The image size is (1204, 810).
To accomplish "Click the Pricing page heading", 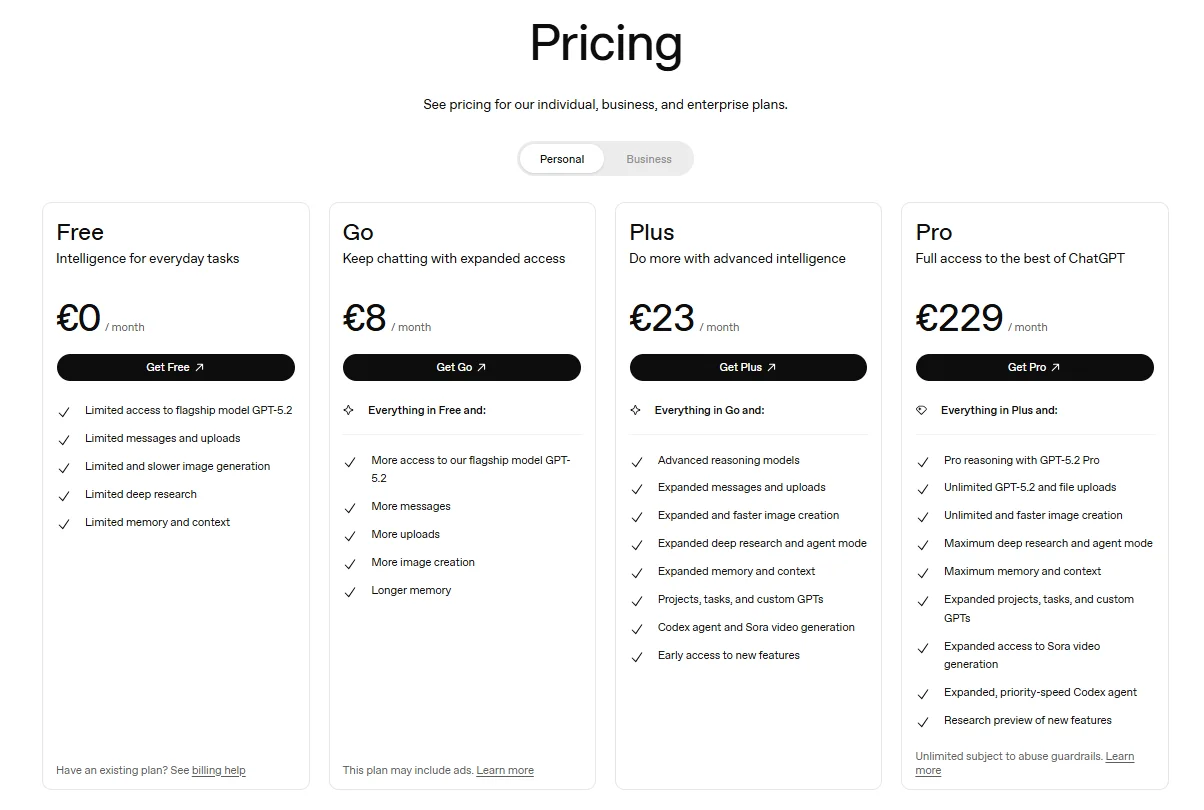I will 604,43.
